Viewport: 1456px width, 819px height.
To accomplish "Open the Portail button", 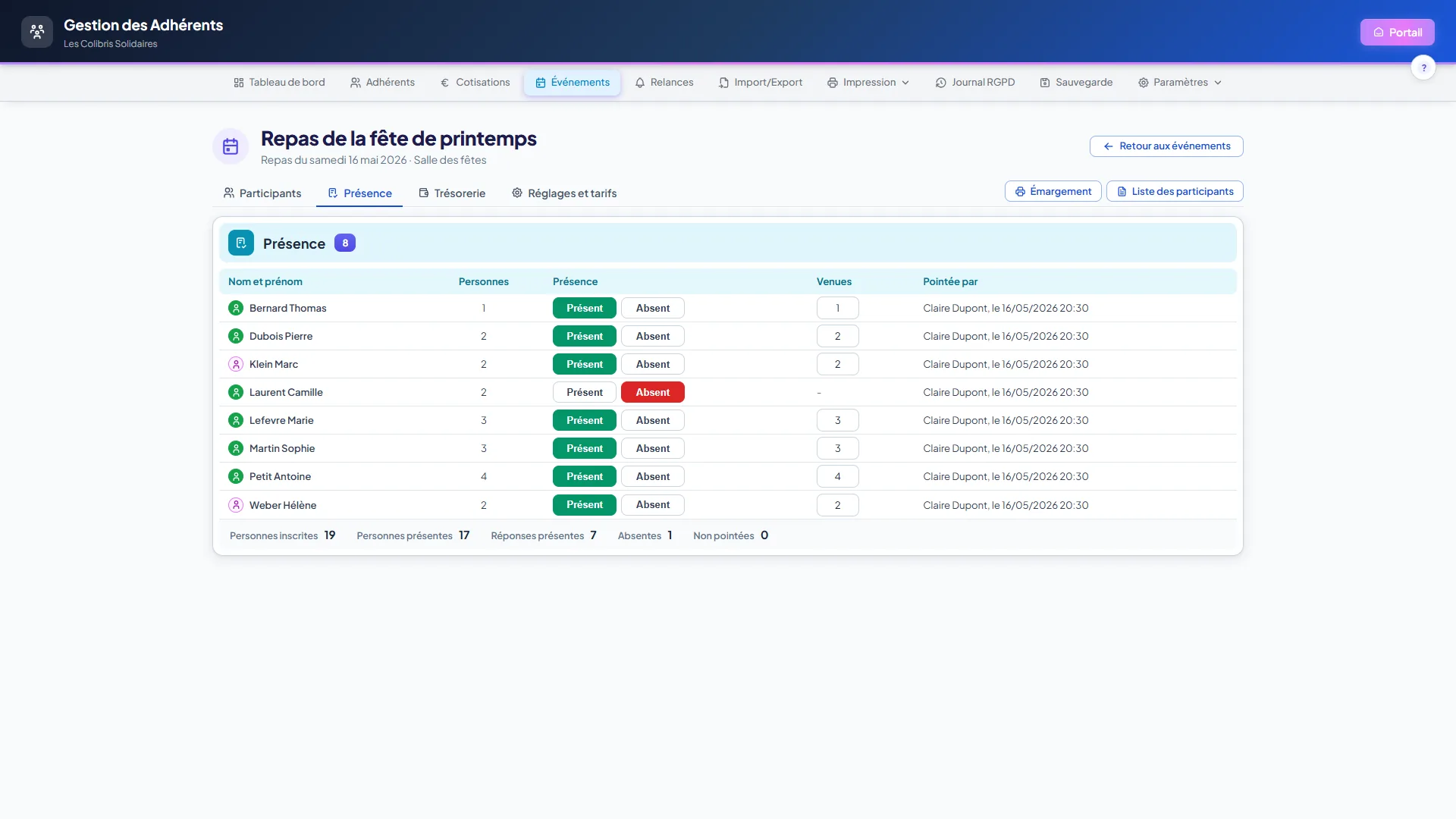I will tap(1397, 33).
